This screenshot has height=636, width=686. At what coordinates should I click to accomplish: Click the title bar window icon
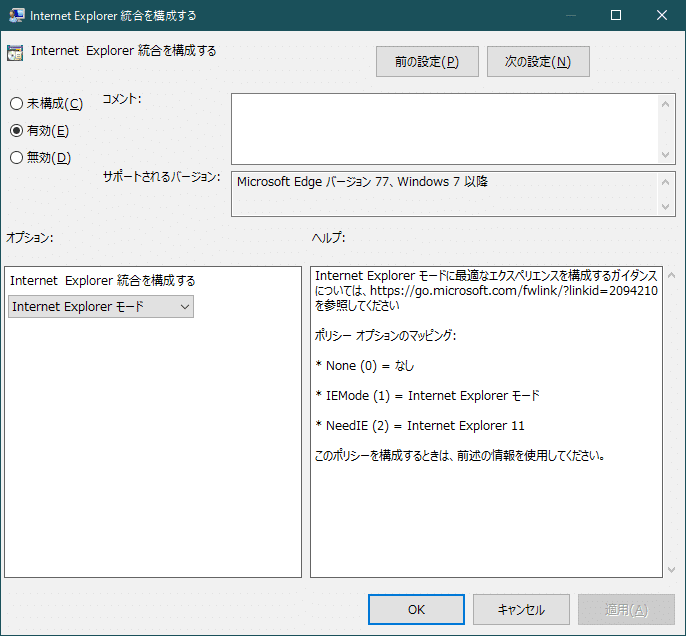pyautogui.click(x=17, y=15)
